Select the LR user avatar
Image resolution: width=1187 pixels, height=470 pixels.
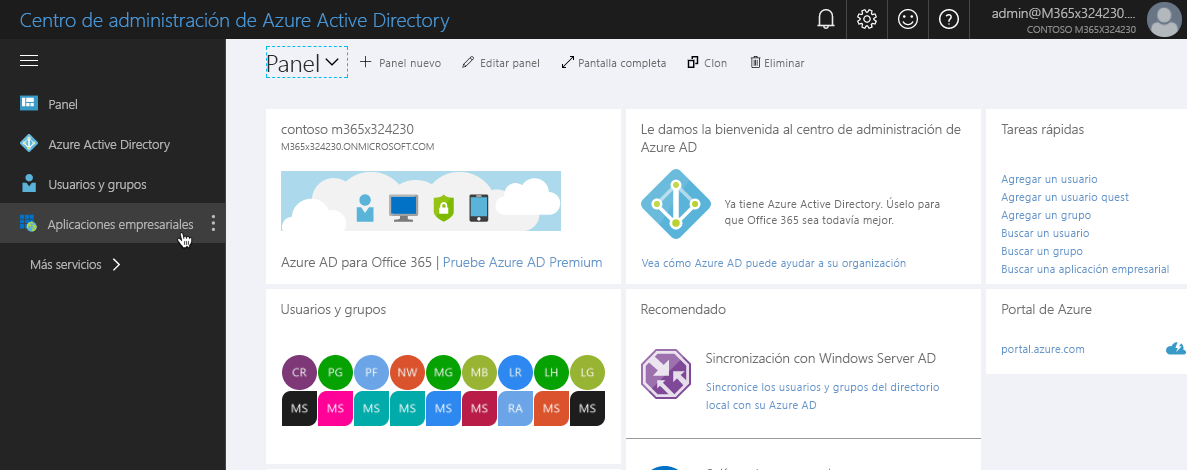[x=516, y=373]
